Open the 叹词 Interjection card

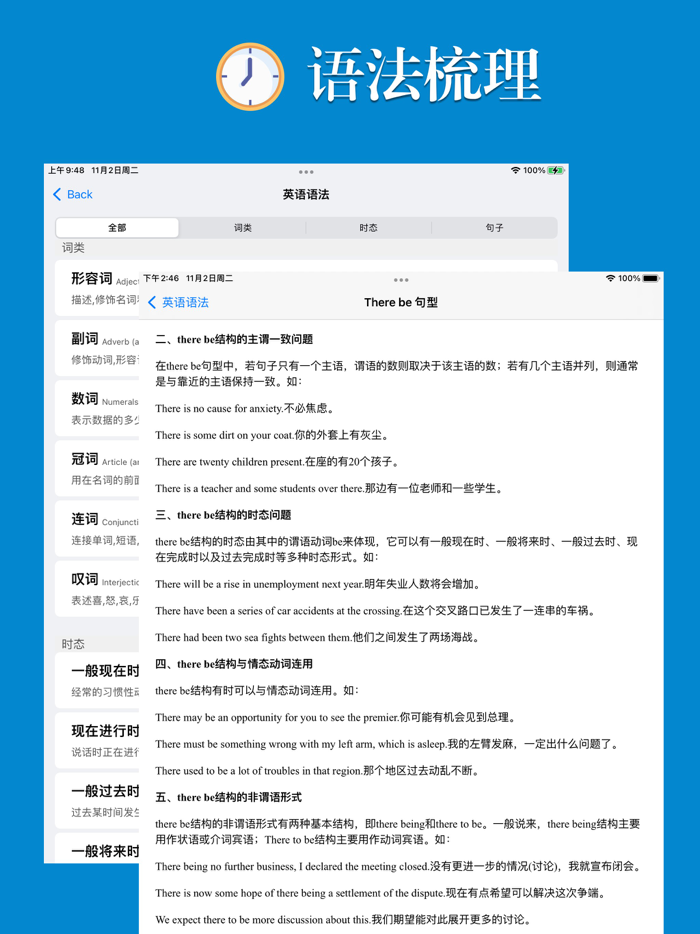coord(97,589)
